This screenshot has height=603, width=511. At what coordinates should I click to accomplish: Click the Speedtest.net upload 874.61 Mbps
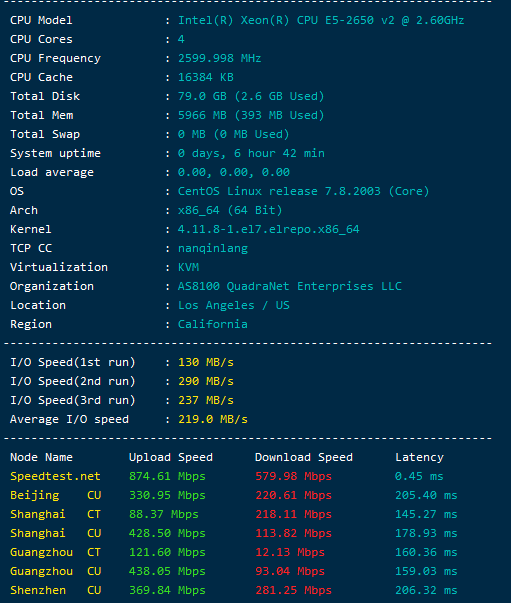[x=167, y=476]
